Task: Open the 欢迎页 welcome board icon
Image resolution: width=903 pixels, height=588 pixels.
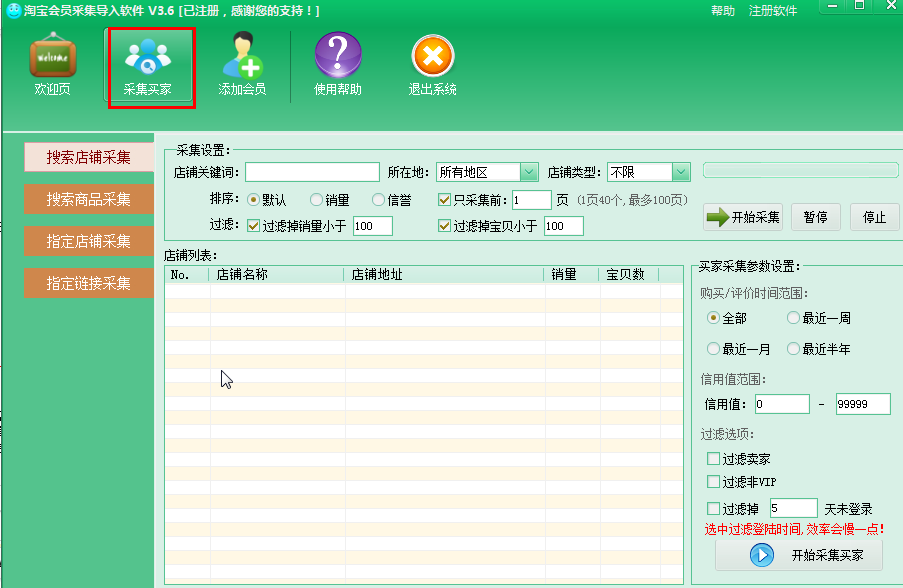Action: (x=52, y=56)
